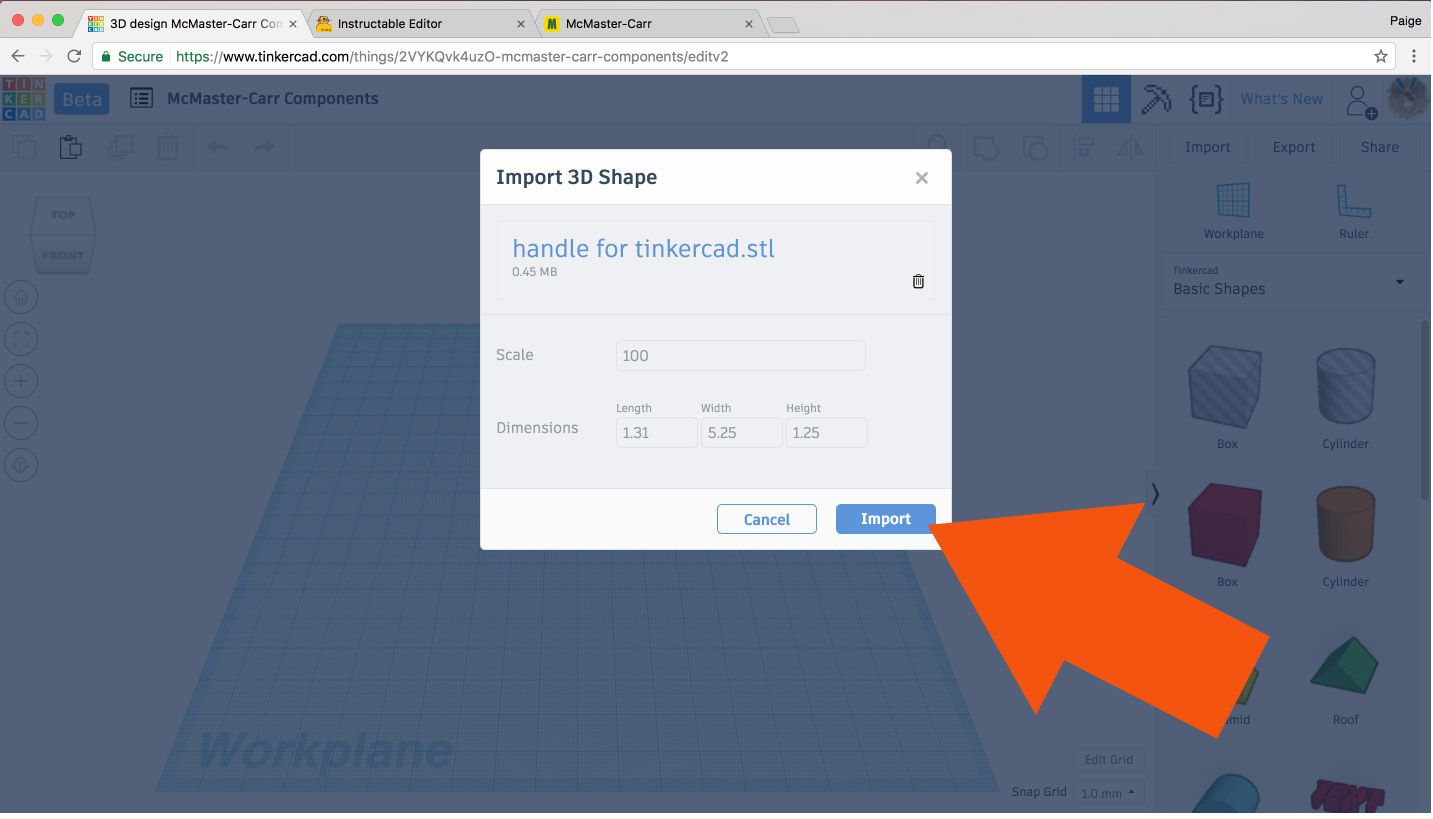Switch to the 3D design grid view icon

coord(1106,99)
